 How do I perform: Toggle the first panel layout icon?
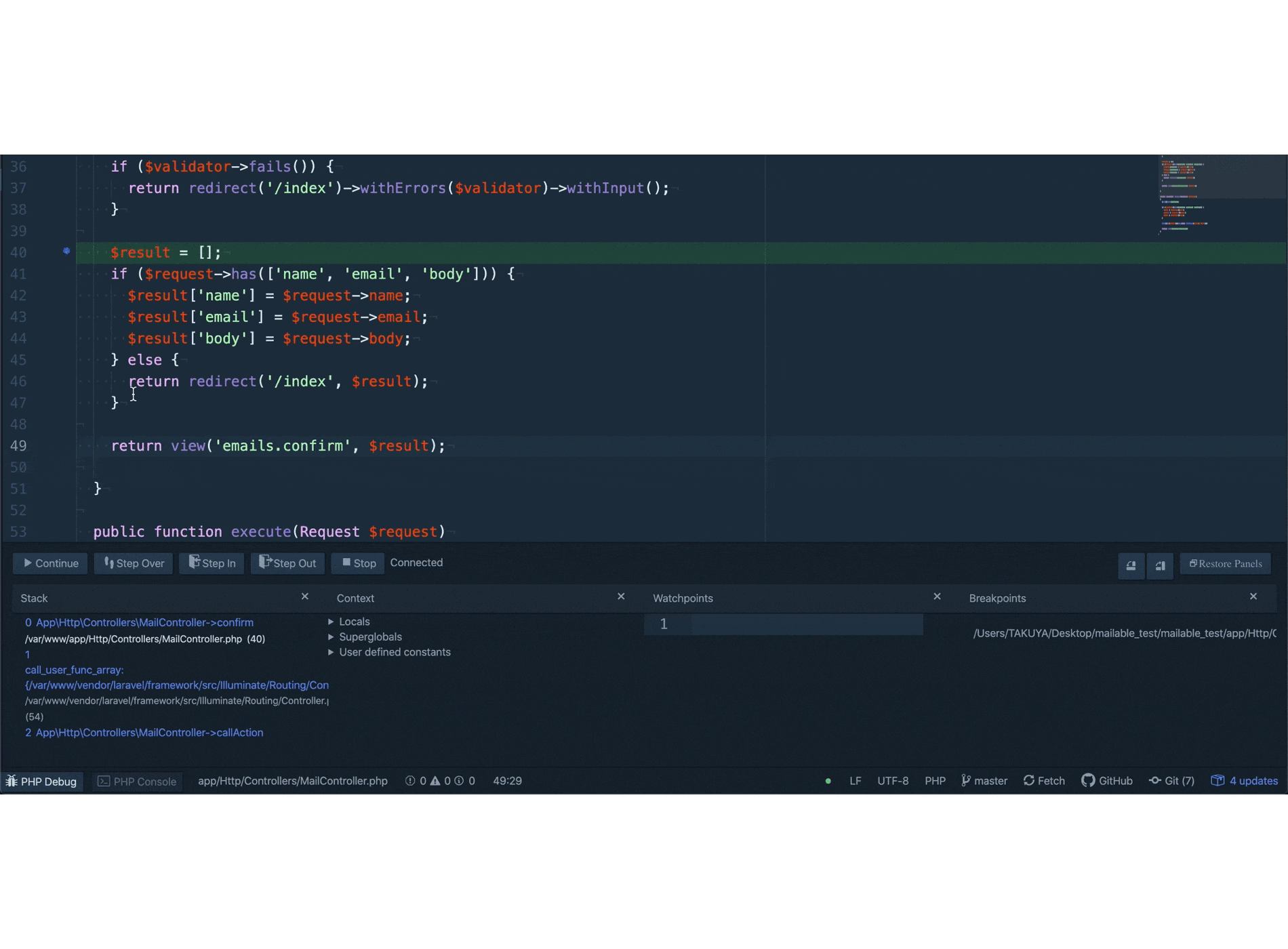tap(1131, 565)
